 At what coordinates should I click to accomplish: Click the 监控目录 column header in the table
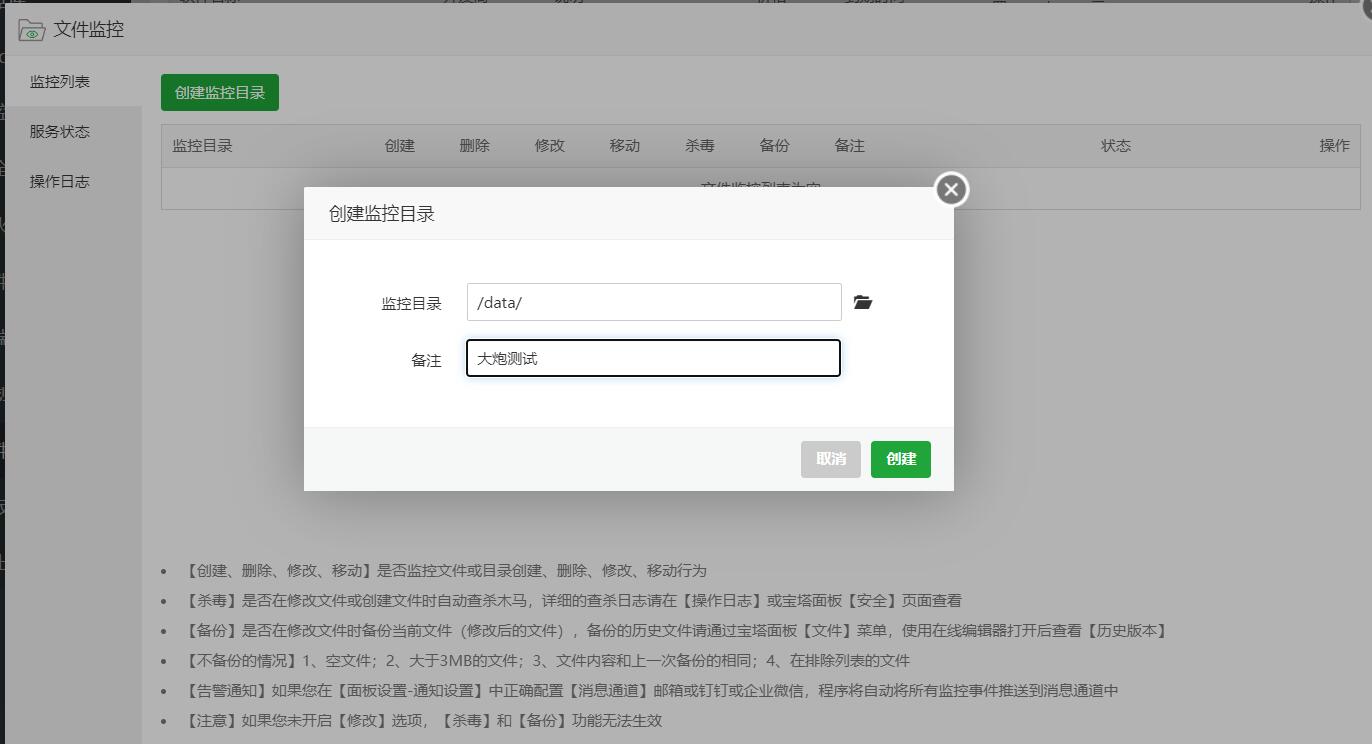click(202, 145)
